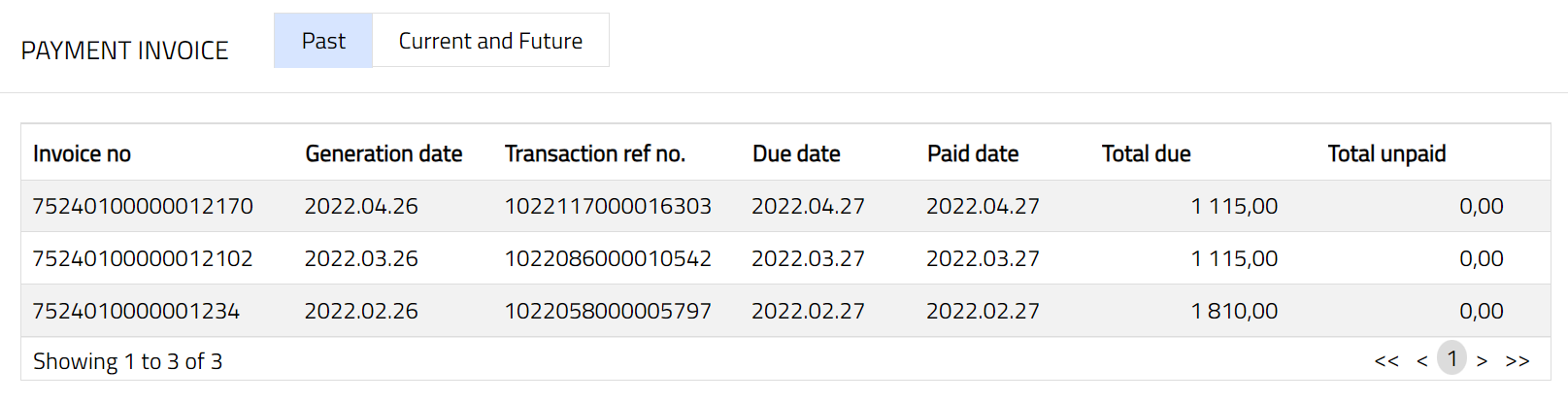
Task: Click Transaction ref no. column header
Action: pyautogui.click(x=595, y=153)
